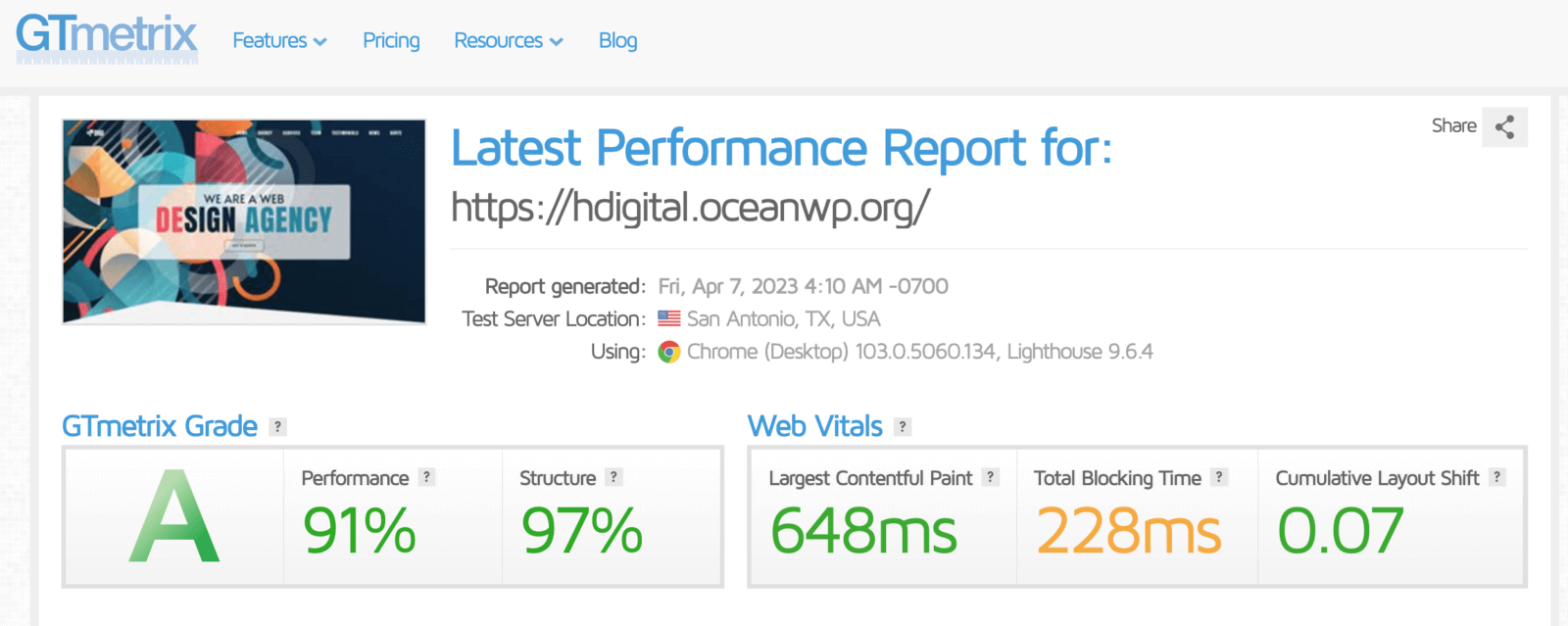This screenshot has width=1568, height=626.
Task: Click the hdigital.oceanwp.org URL
Action: click(x=690, y=208)
